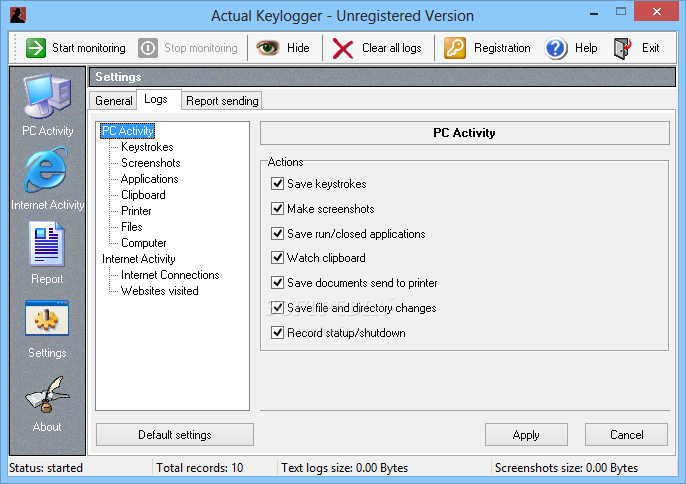Screen dimensions: 686x484
Task: Click the Cancel button
Action: point(626,435)
